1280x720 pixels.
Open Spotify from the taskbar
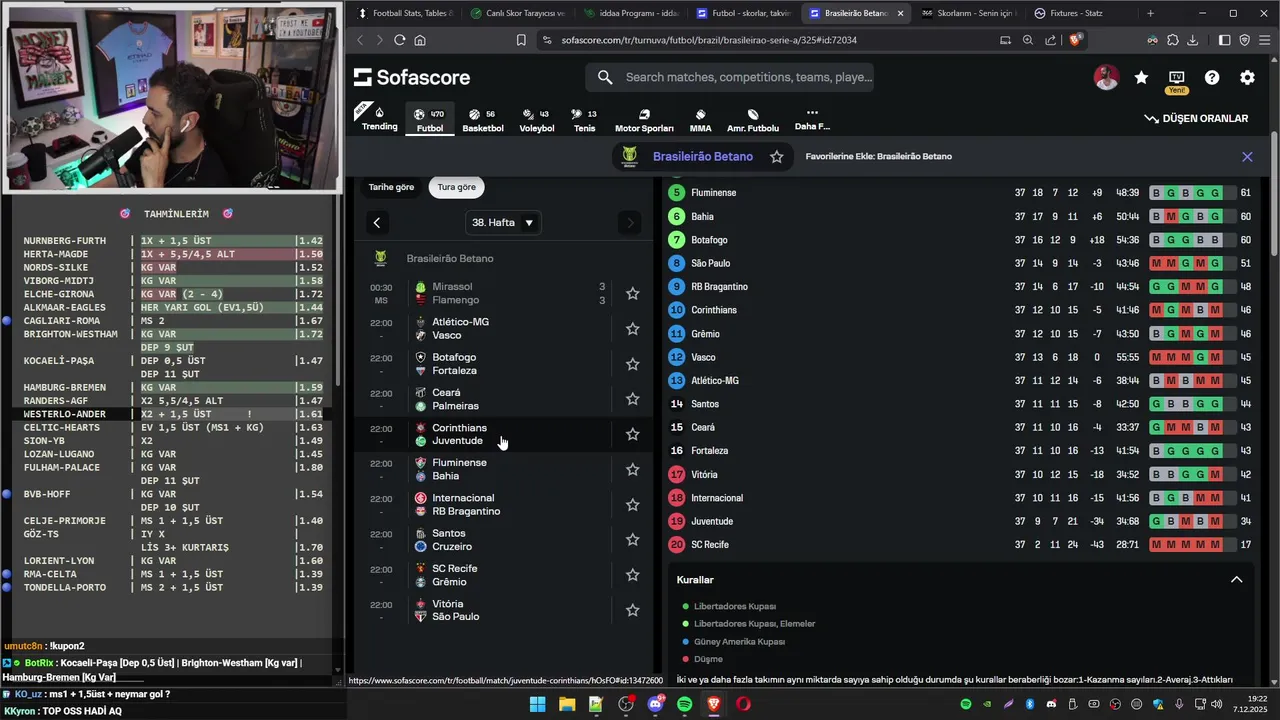pyautogui.click(x=684, y=704)
